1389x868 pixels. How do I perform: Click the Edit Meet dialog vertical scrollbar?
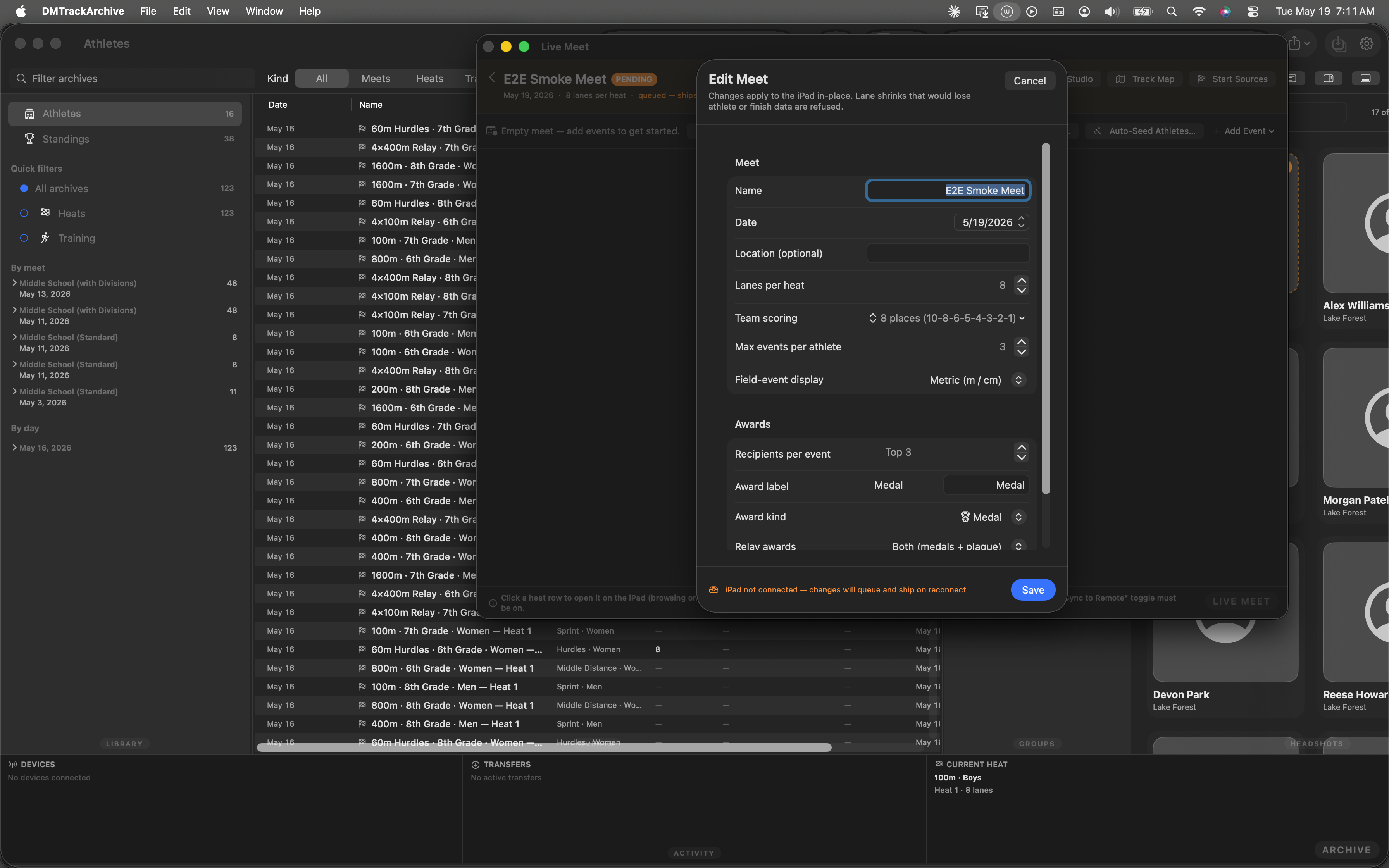[1045, 319]
